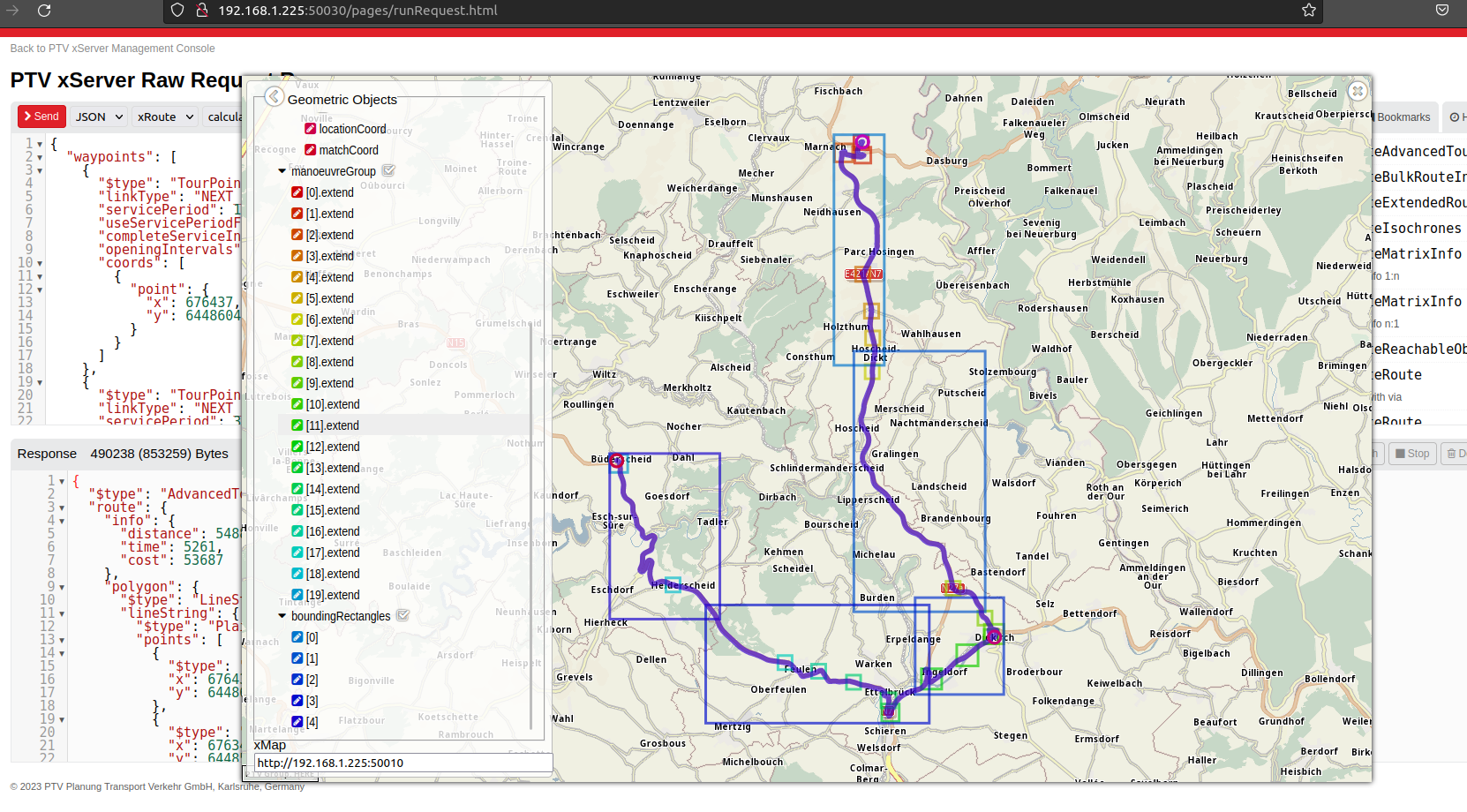The width and height of the screenshot is (1467, 812).
Task: Click the manoeuvreGroup label
Action: pyautogui.click(x=334, y=171)
